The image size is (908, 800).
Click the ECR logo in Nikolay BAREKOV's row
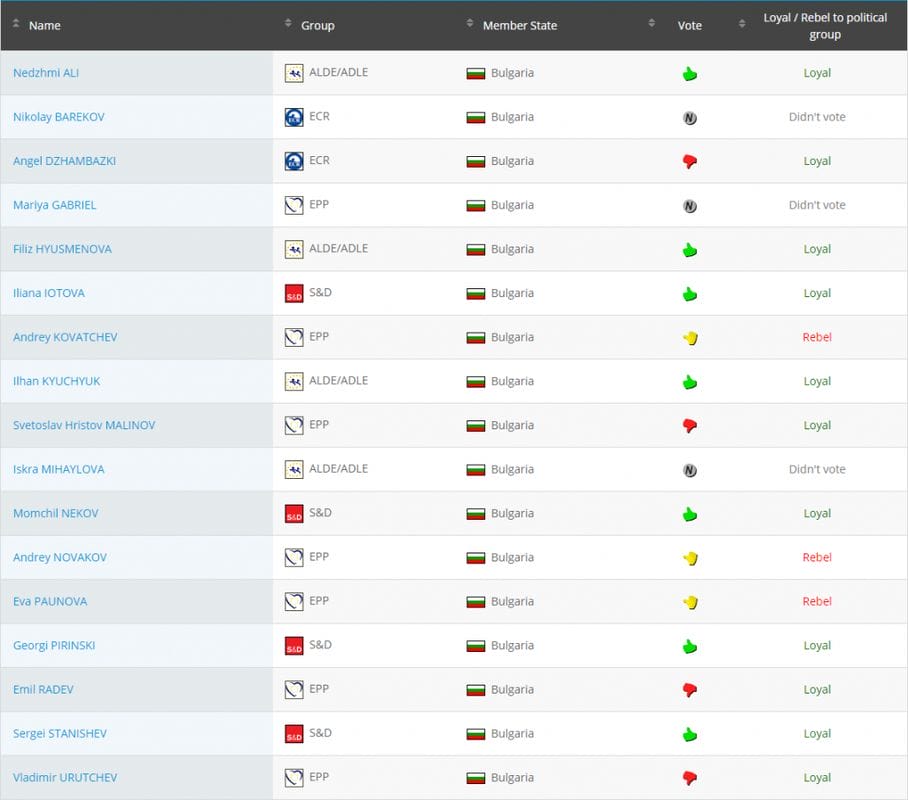294,117
